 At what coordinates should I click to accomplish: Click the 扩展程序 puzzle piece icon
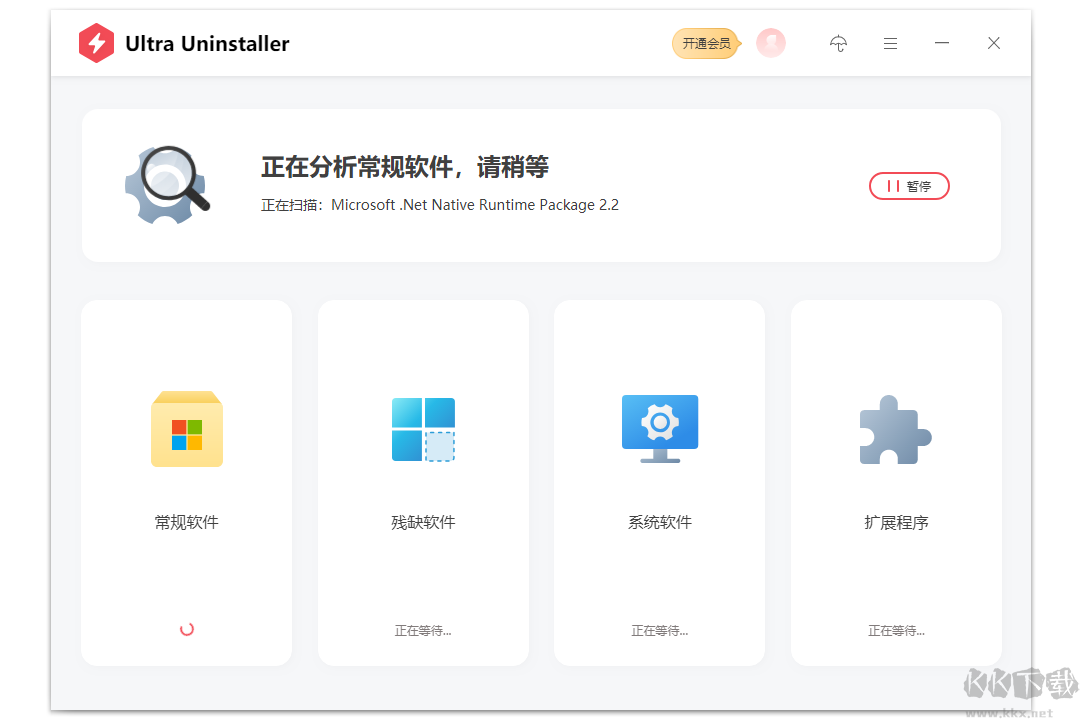point(895,428)
